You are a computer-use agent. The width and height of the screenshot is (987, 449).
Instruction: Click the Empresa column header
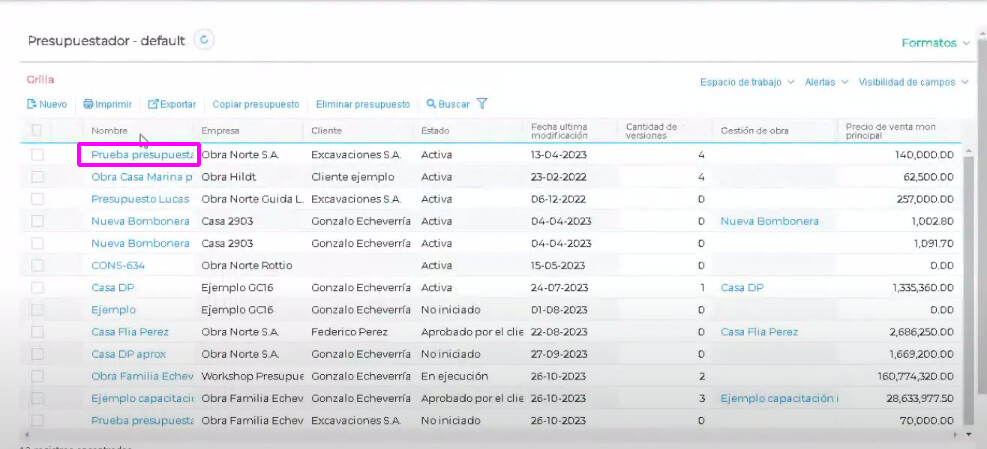click(220, 131)
